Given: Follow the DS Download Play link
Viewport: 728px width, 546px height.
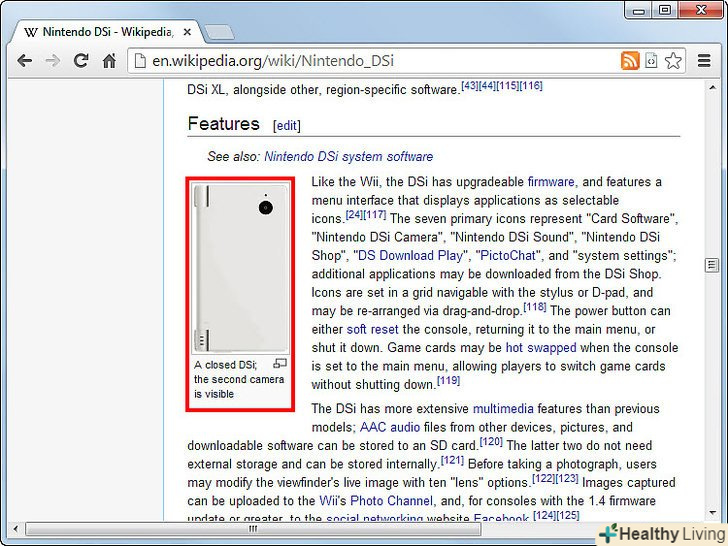Looking at the screenshot, I should (x=411, y=255).
